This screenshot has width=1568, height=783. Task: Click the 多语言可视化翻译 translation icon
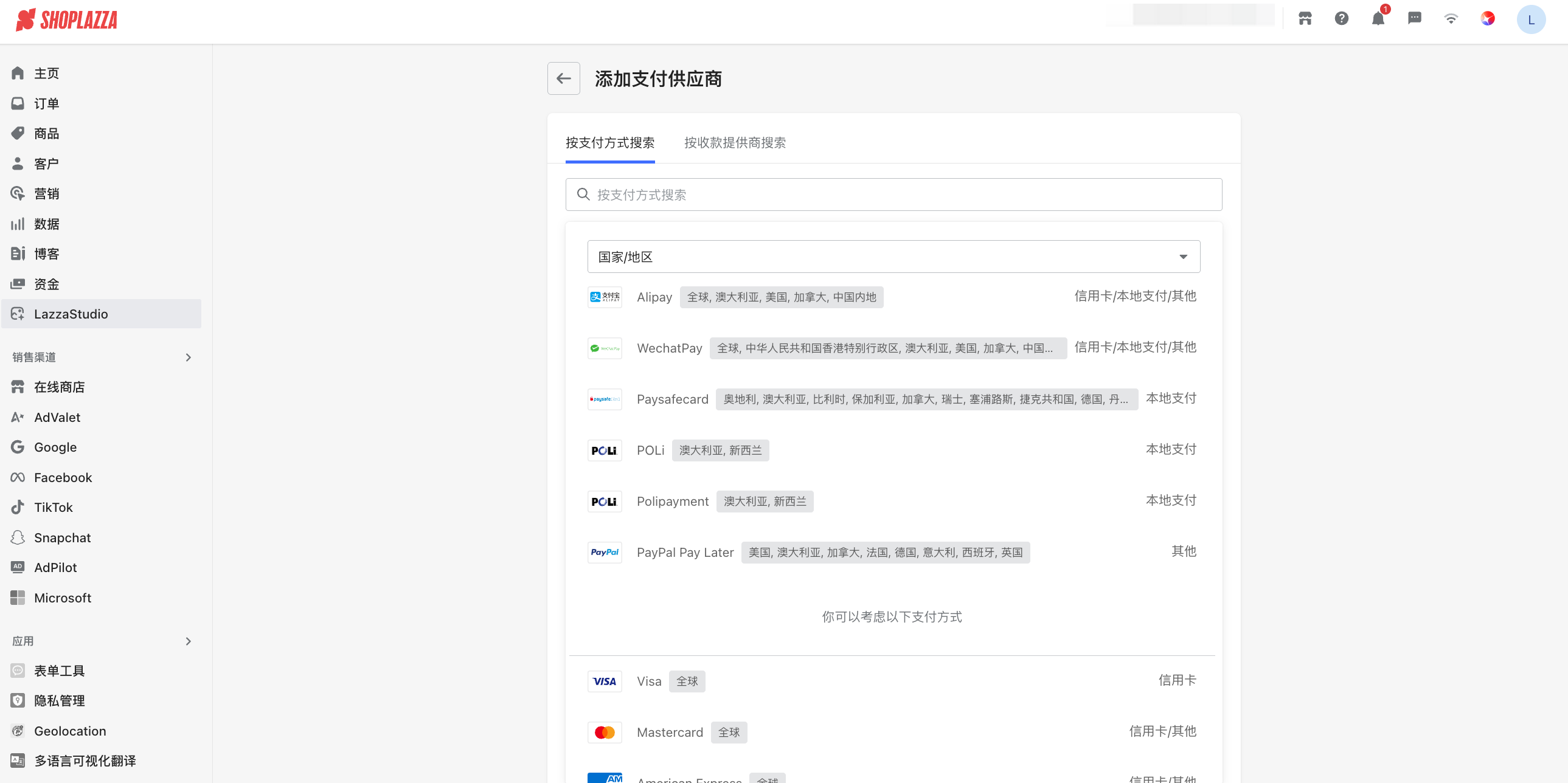tap(18, 761)
